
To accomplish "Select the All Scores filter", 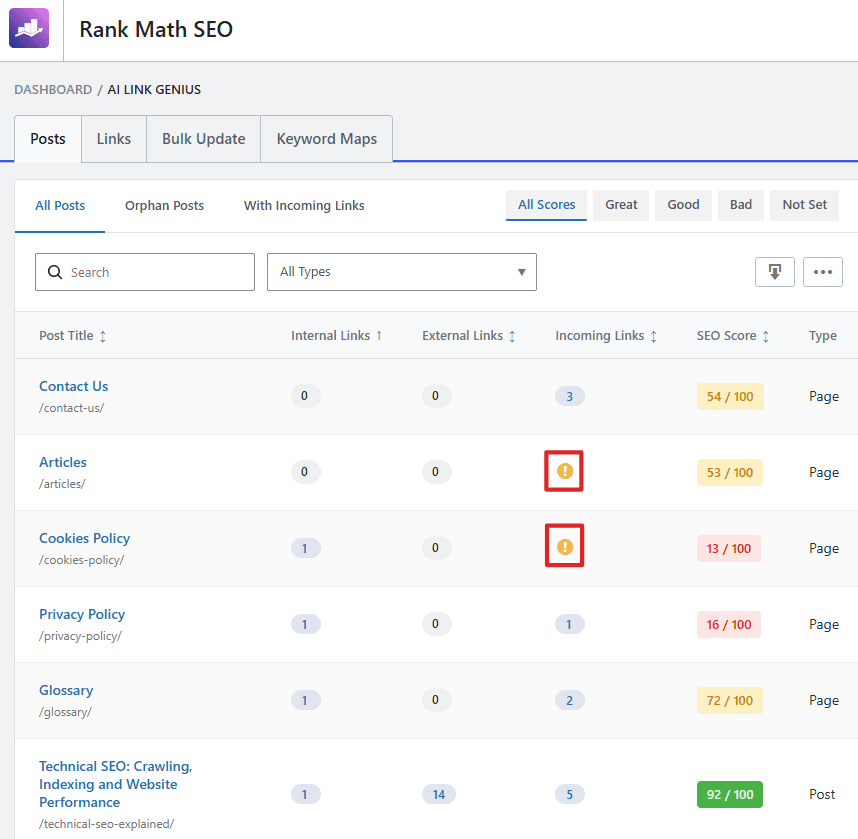I will point(546,205).
